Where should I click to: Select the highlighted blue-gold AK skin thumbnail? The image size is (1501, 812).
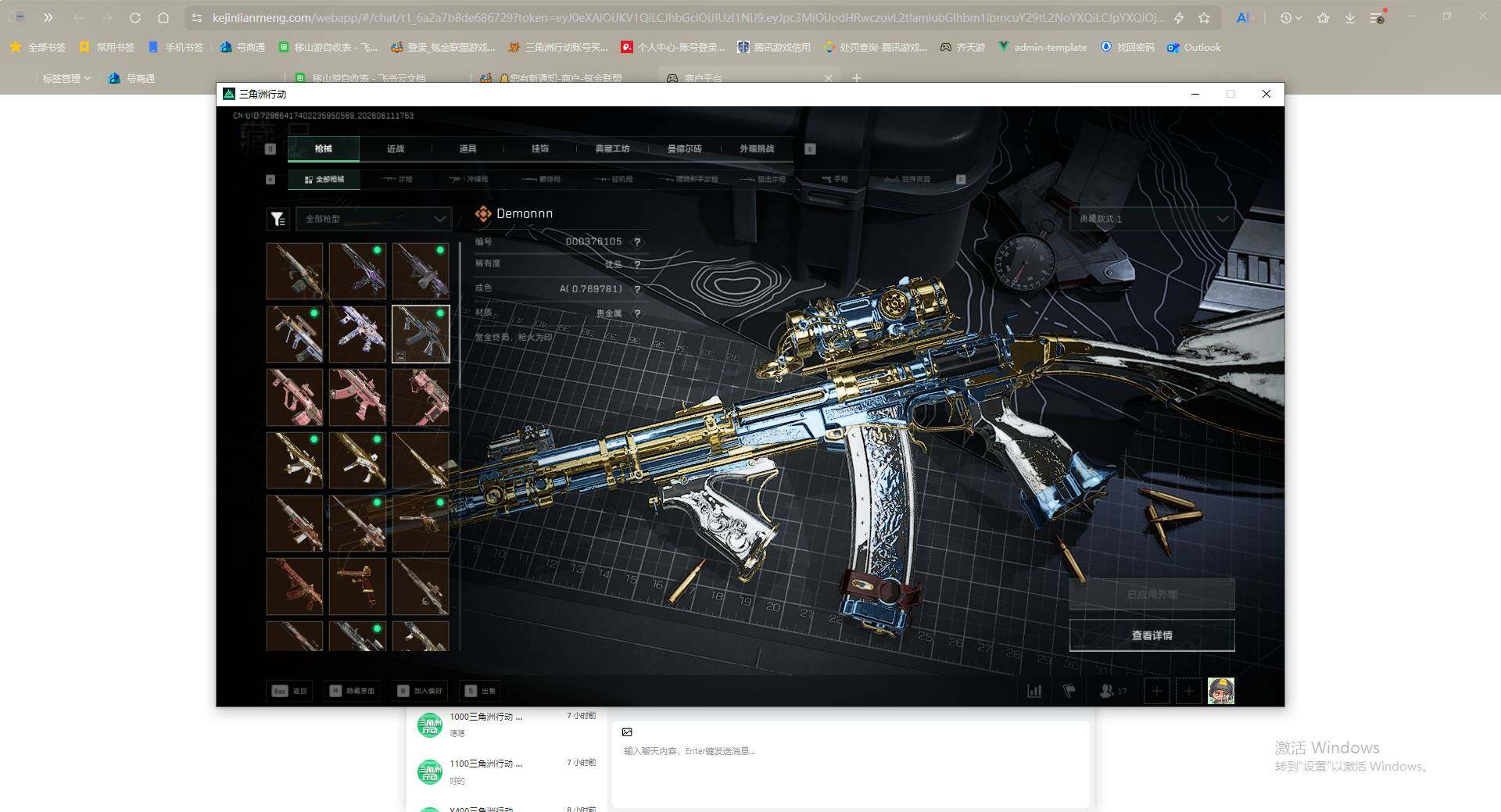(421, 334)
